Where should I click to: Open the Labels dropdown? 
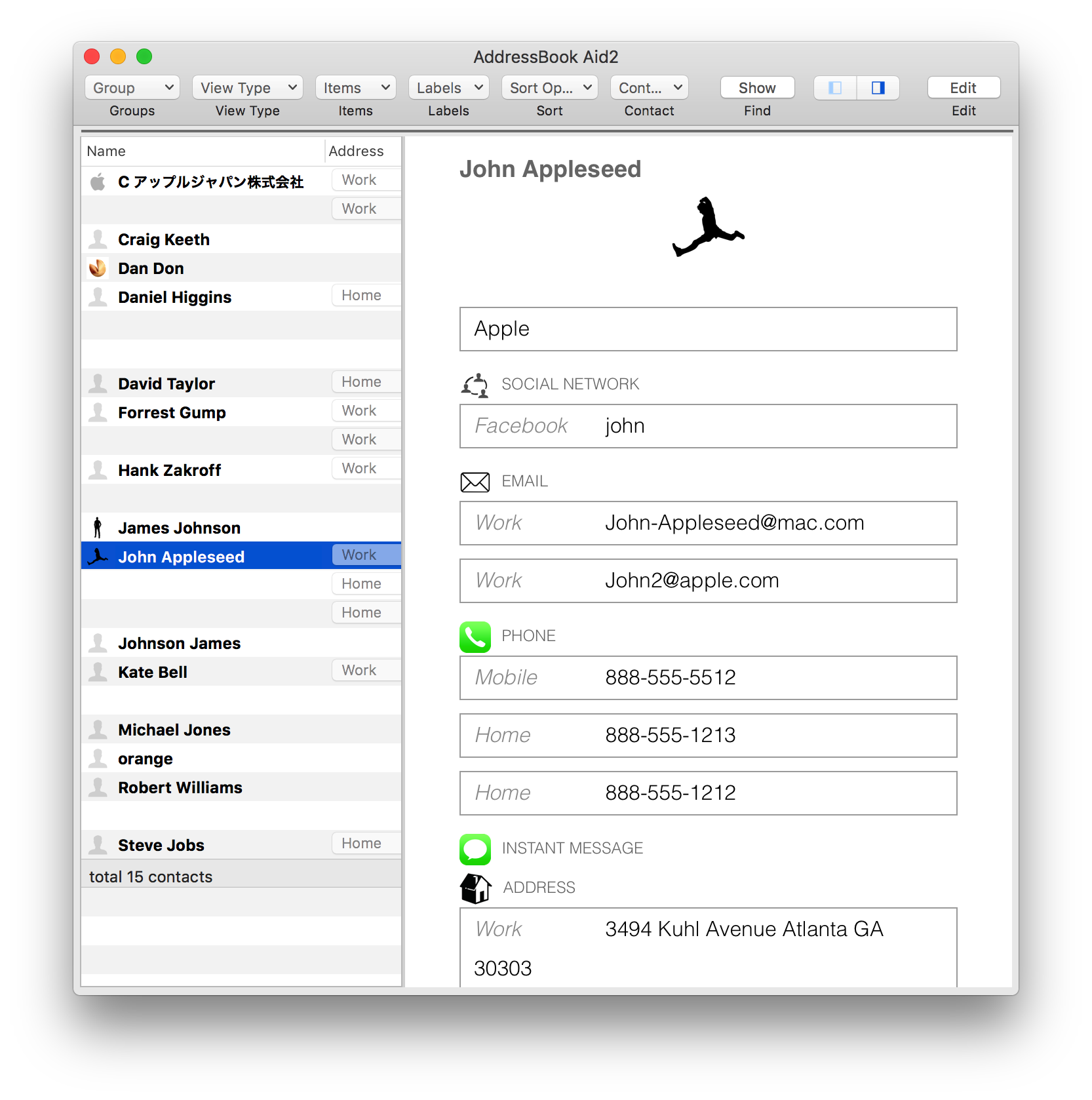click(x=448, y=88)
